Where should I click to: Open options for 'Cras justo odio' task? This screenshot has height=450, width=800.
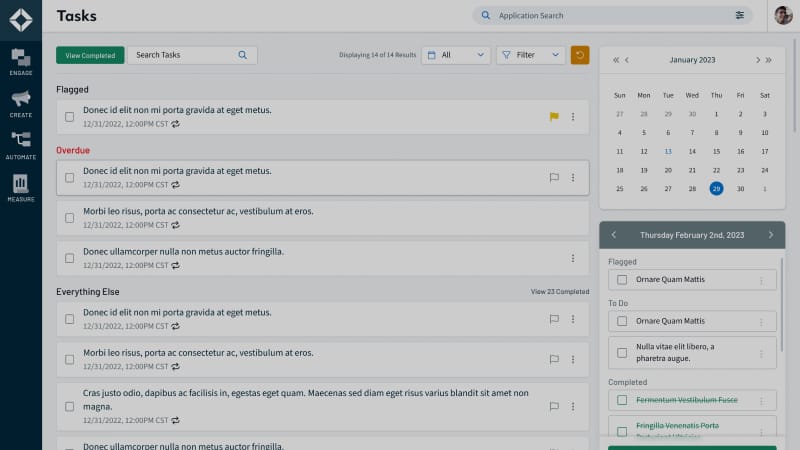tap(573, 407)
